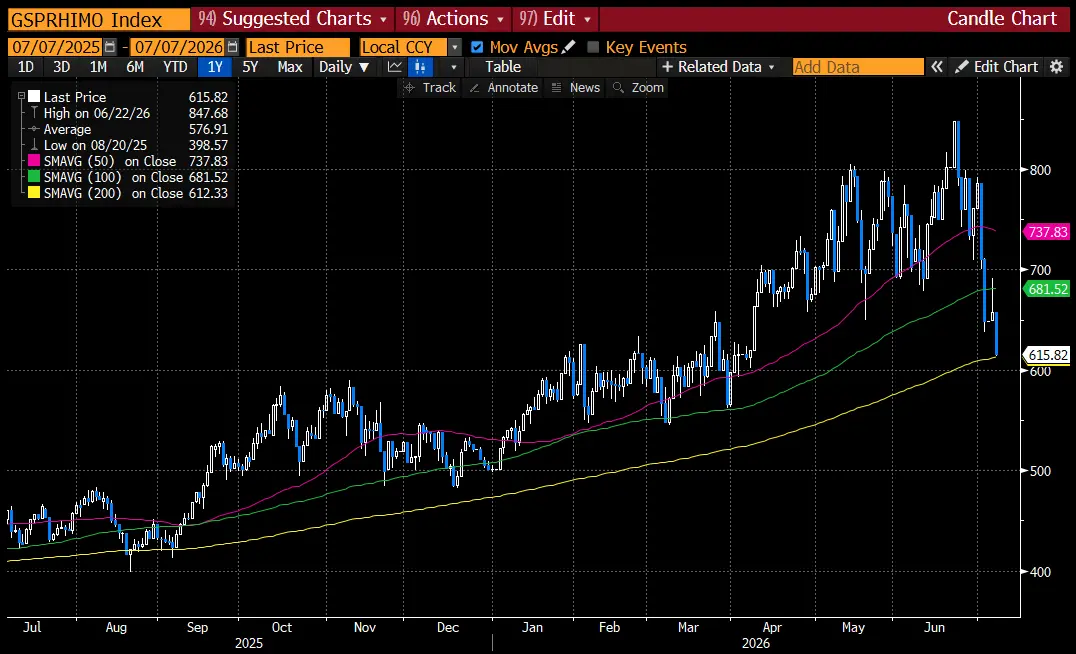Image resolution: width=1076 pixels, height=654 pixels.
Task: Activate the Annotate pencil tool
Action: 504,87
